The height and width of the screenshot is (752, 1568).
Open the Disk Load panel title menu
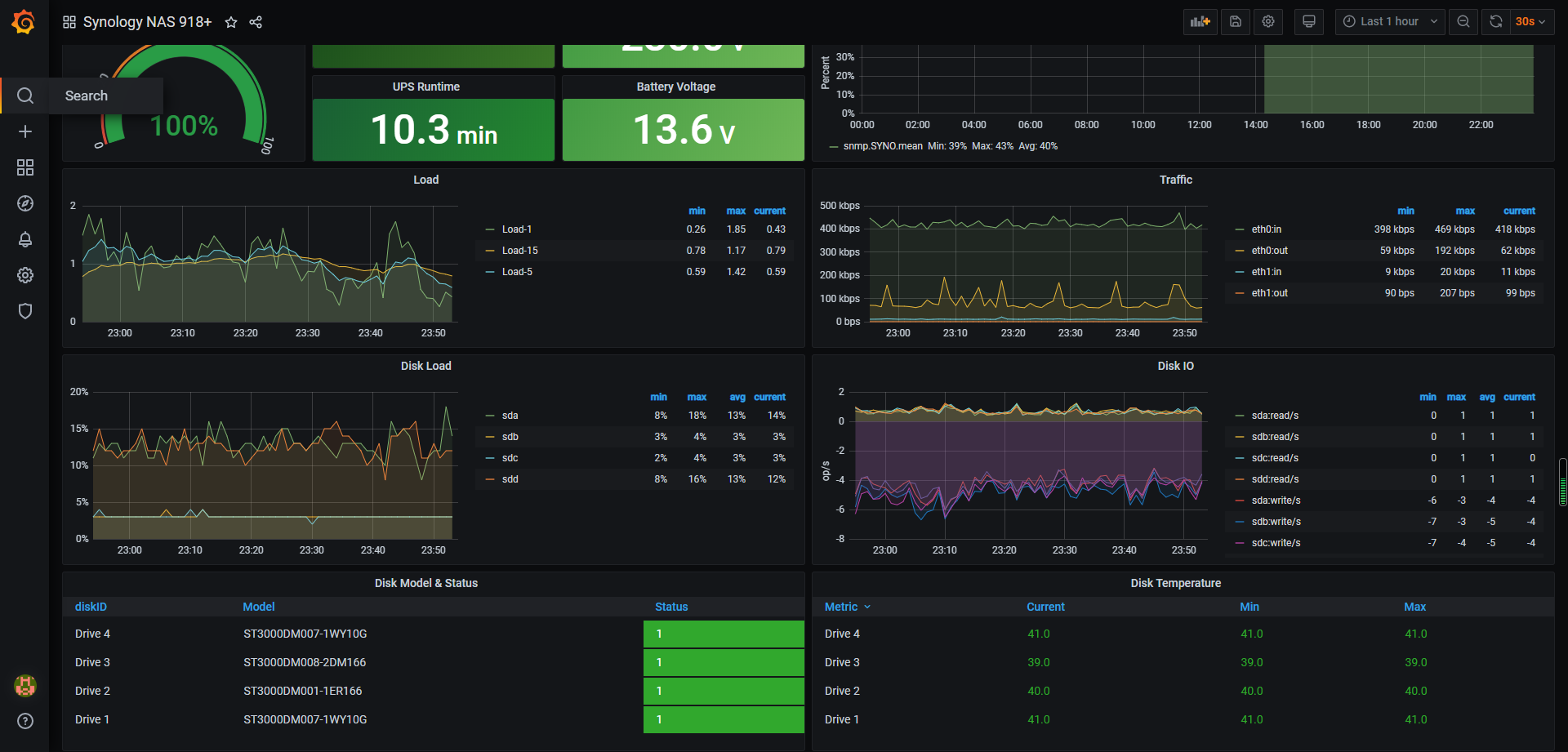pyautogui.click(x=425, y=366)
